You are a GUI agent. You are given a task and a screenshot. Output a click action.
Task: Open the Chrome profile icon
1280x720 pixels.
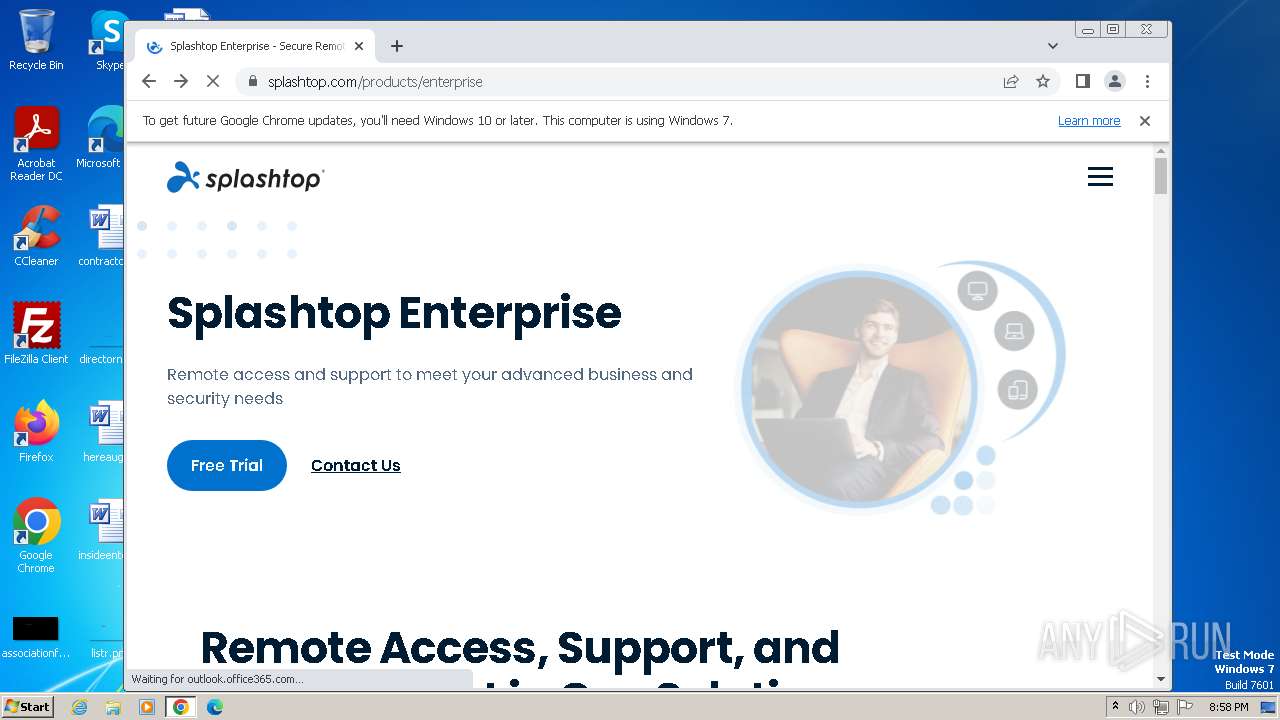pyautogui.click(x=1115, y=82)
